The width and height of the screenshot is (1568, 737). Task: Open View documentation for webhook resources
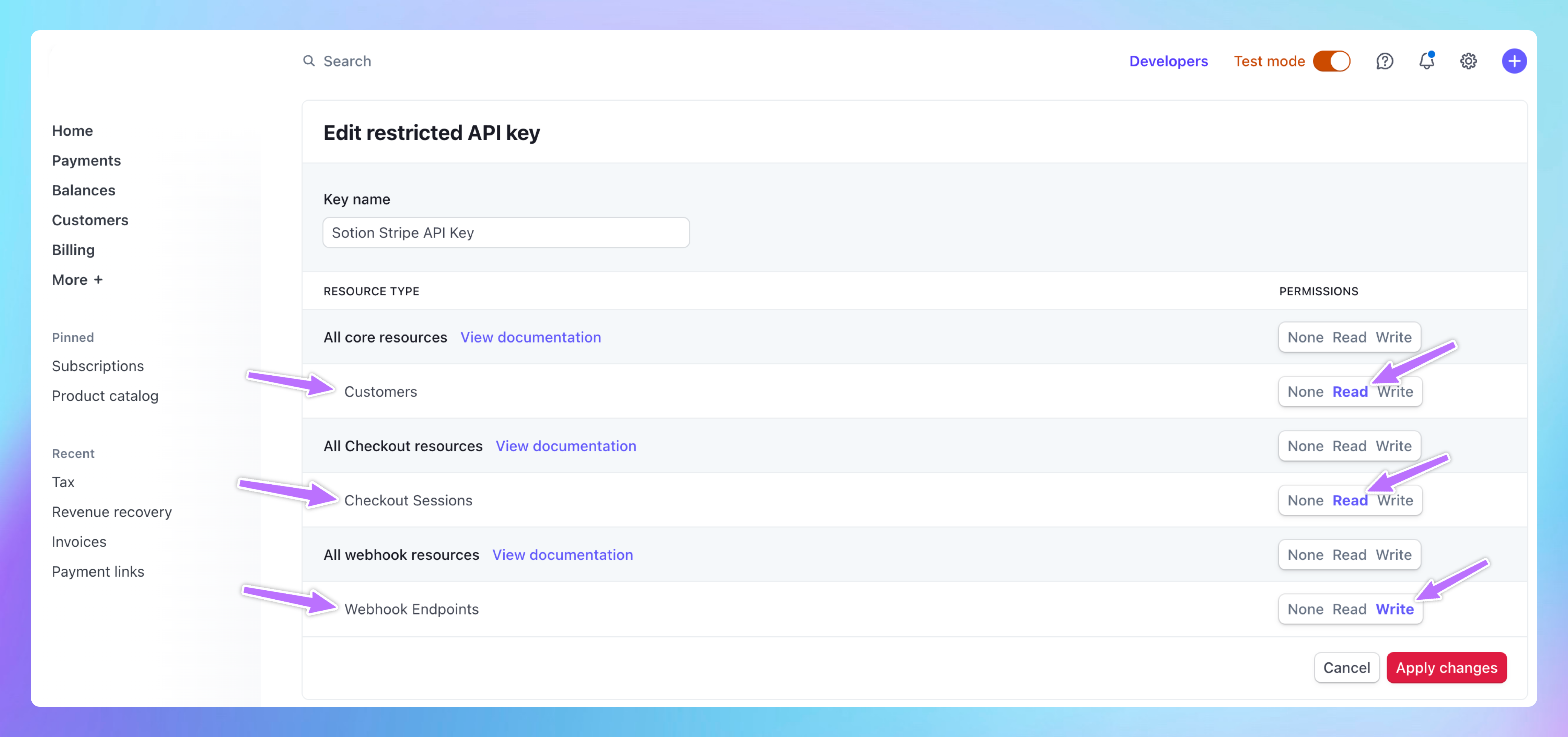pyautogui.click(x=562, y=555)
